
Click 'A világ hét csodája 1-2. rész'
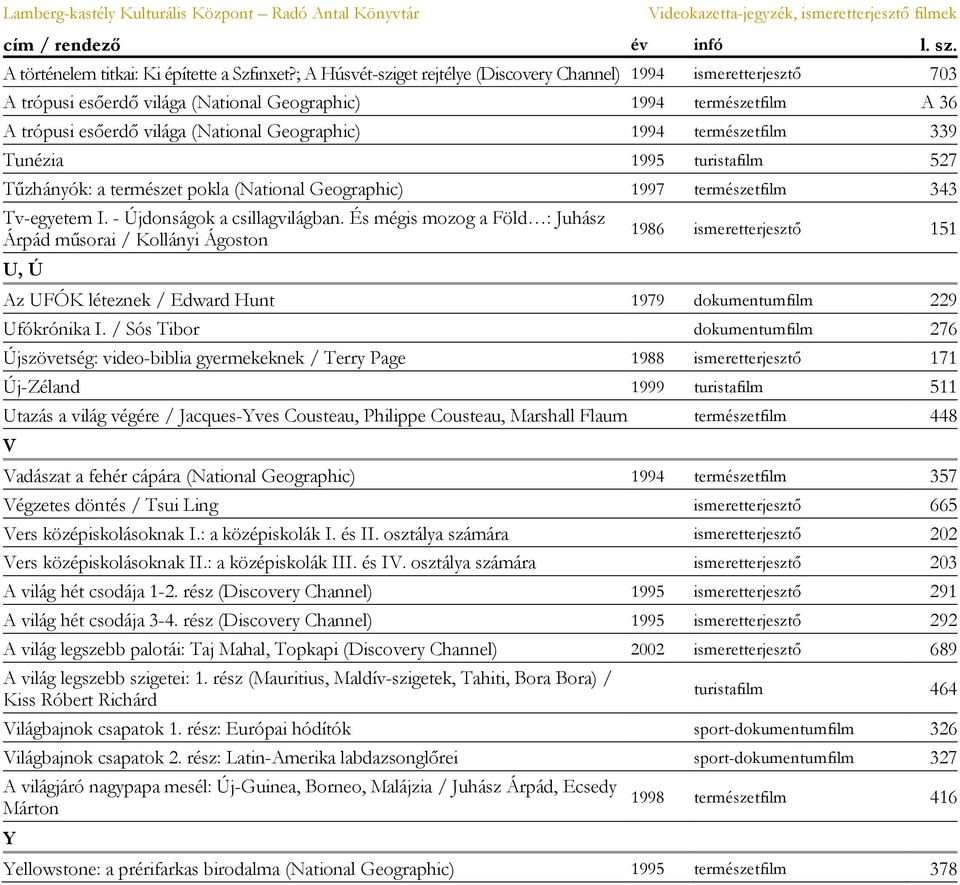108,592
